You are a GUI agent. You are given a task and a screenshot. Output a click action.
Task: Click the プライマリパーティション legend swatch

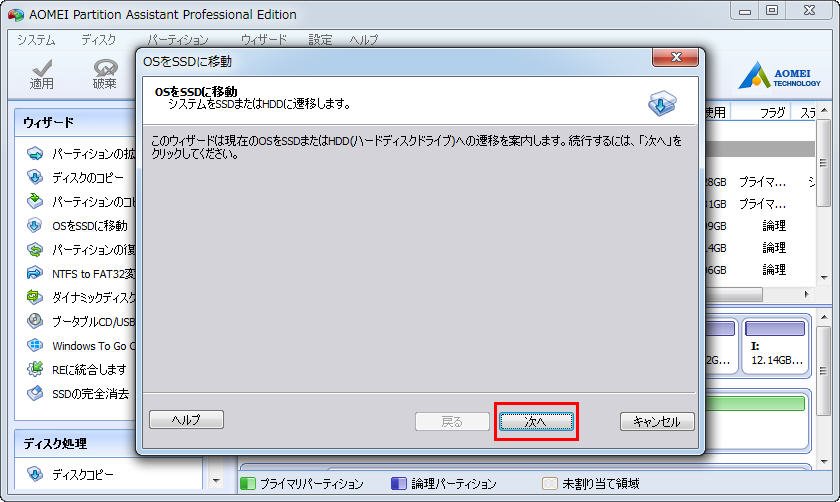click(248, 483)
